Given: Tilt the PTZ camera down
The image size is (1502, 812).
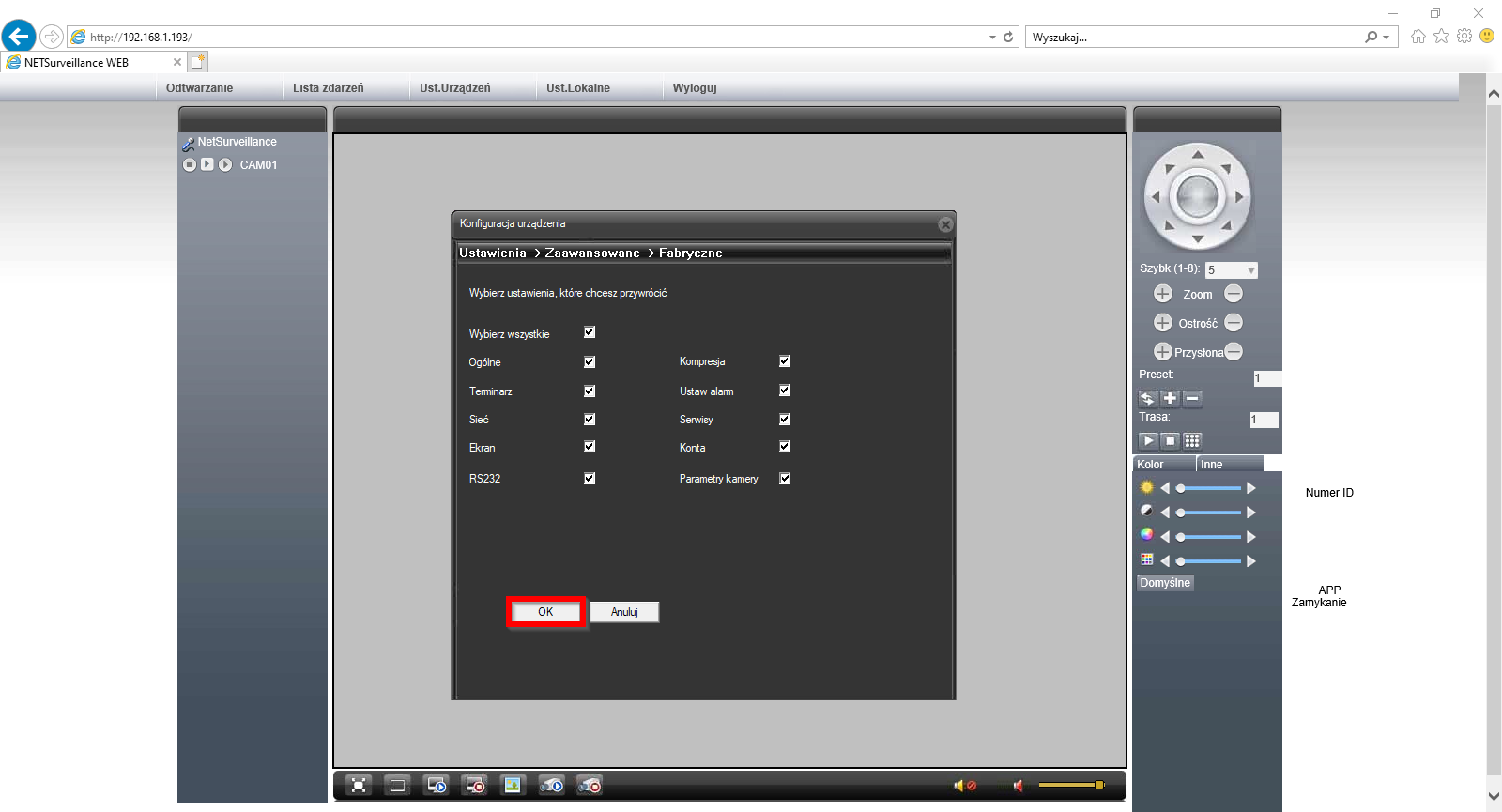Looking at the screenshot, I should tap(1198, 239).
